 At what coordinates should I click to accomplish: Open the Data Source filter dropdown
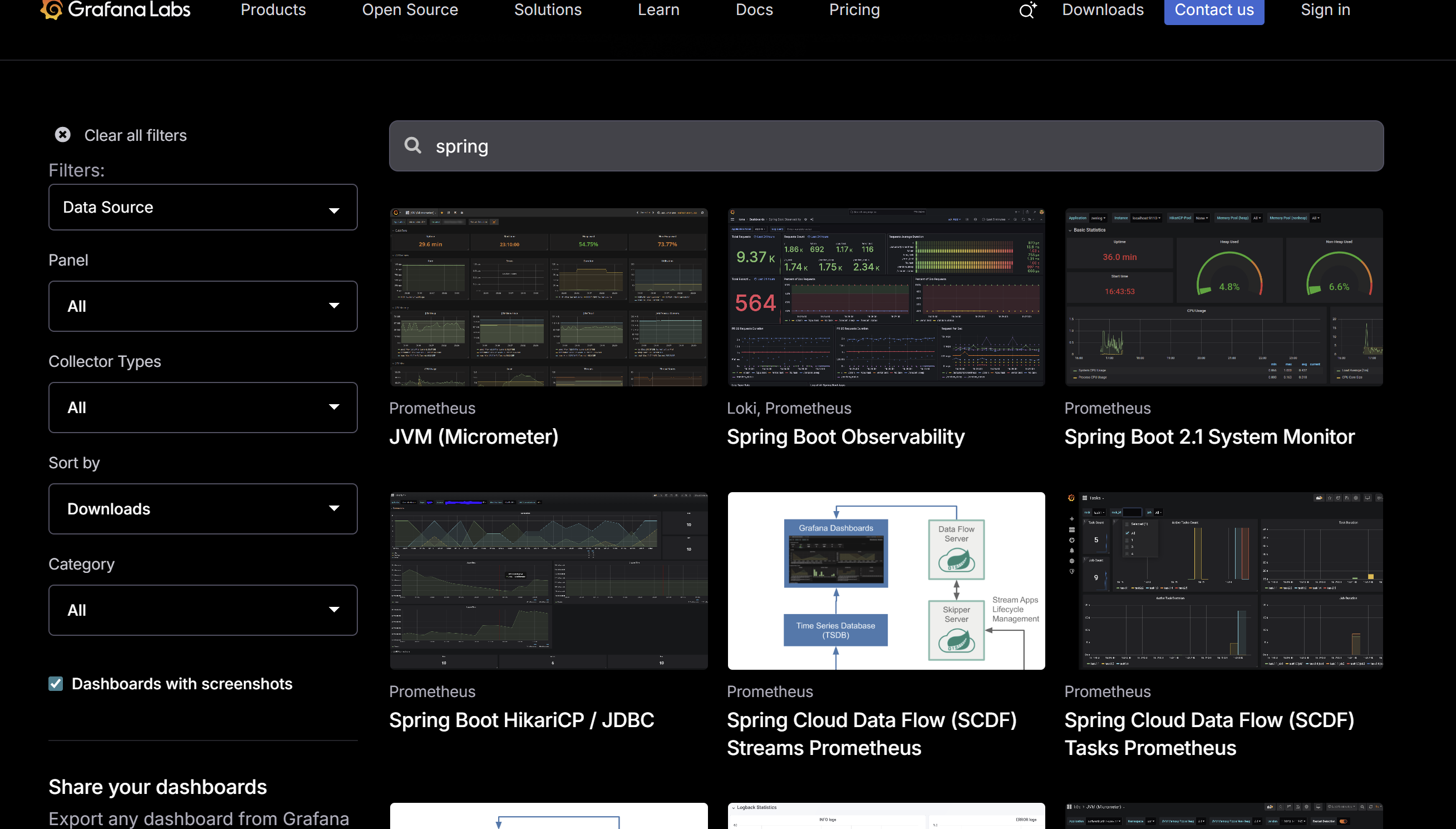coord(203,207)
